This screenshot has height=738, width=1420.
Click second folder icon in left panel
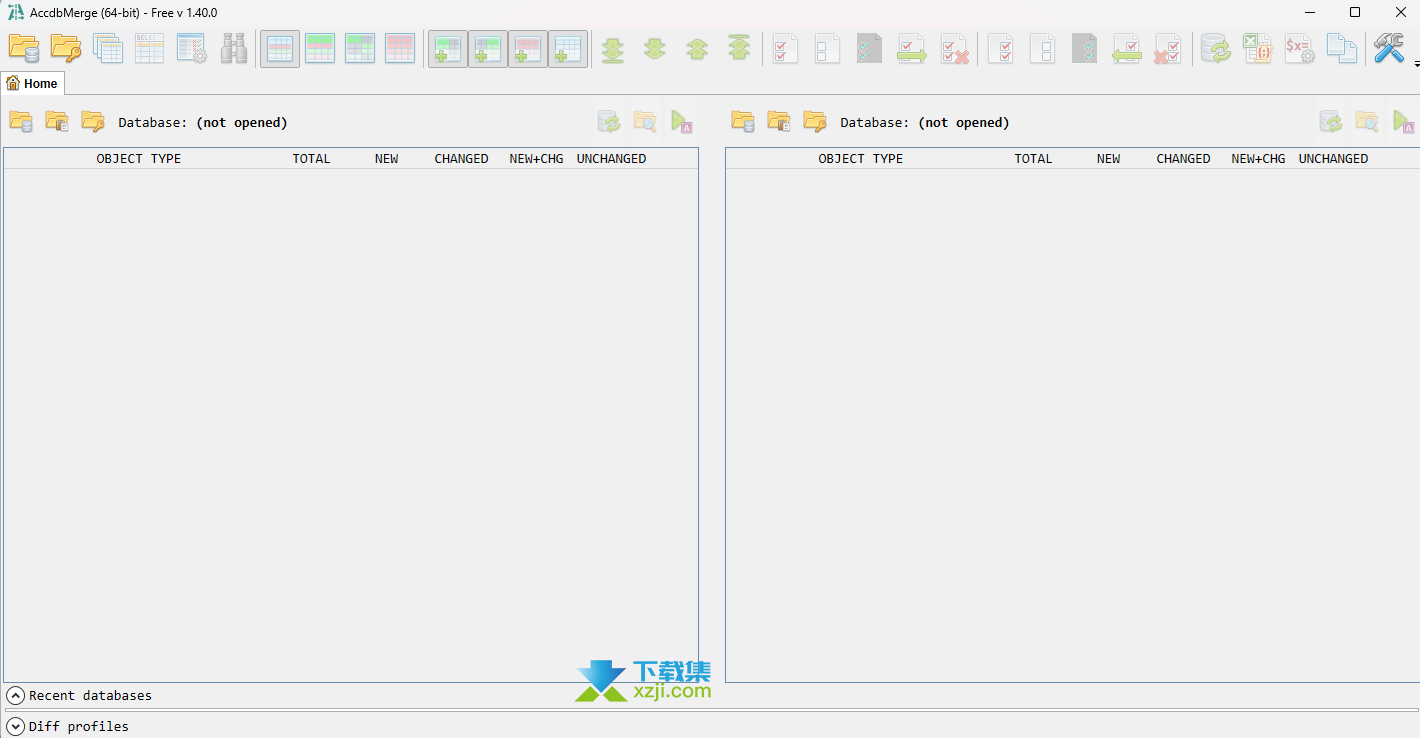(x=57, y=122)
